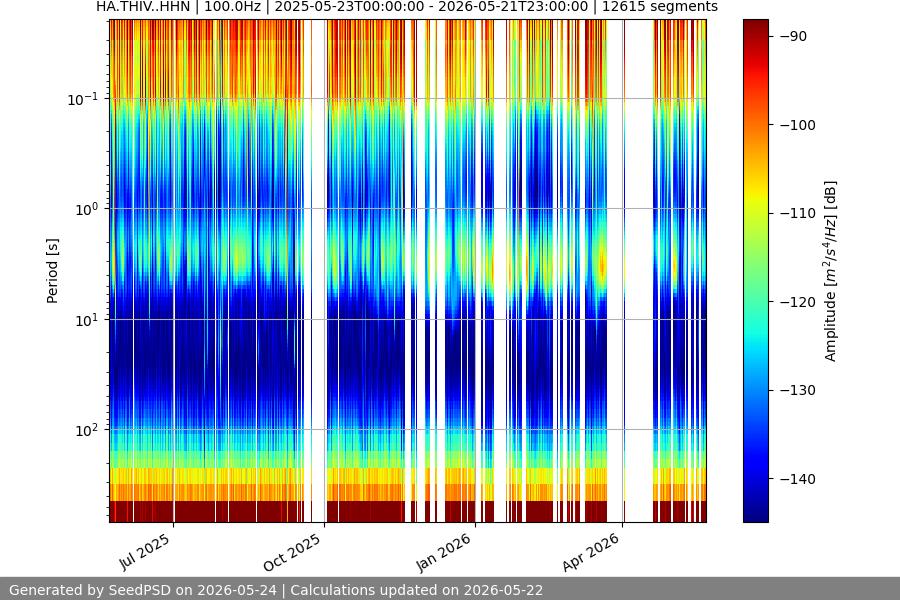
Task: Click the 10⁻¹ y-axis tick label
Action: [82, 99]
